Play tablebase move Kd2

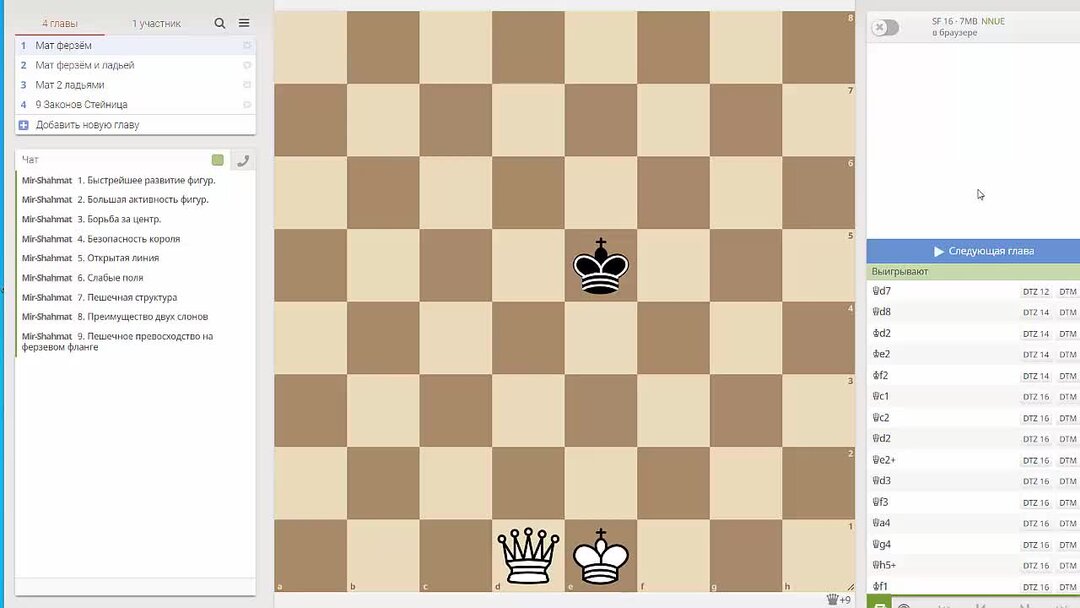tap(973, 333)
